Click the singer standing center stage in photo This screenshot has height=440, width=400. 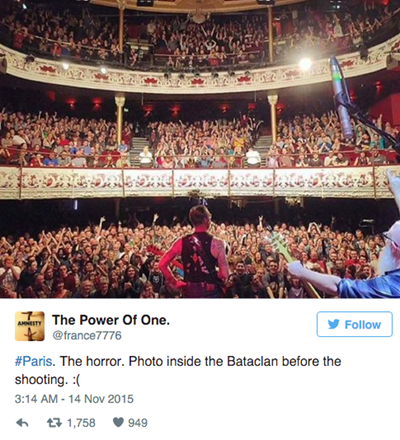198,253
